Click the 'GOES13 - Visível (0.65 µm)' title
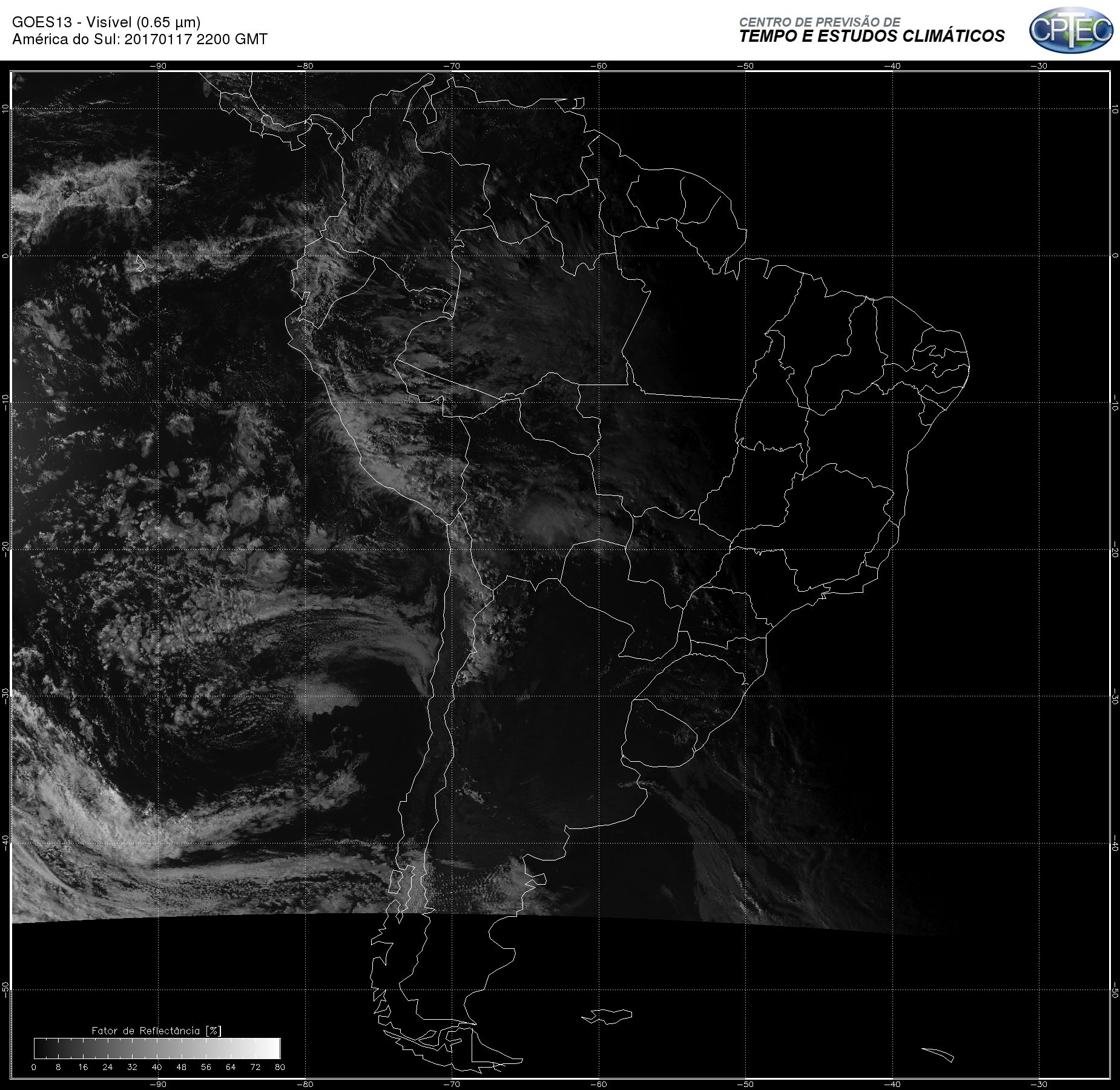 pos(106,22)
